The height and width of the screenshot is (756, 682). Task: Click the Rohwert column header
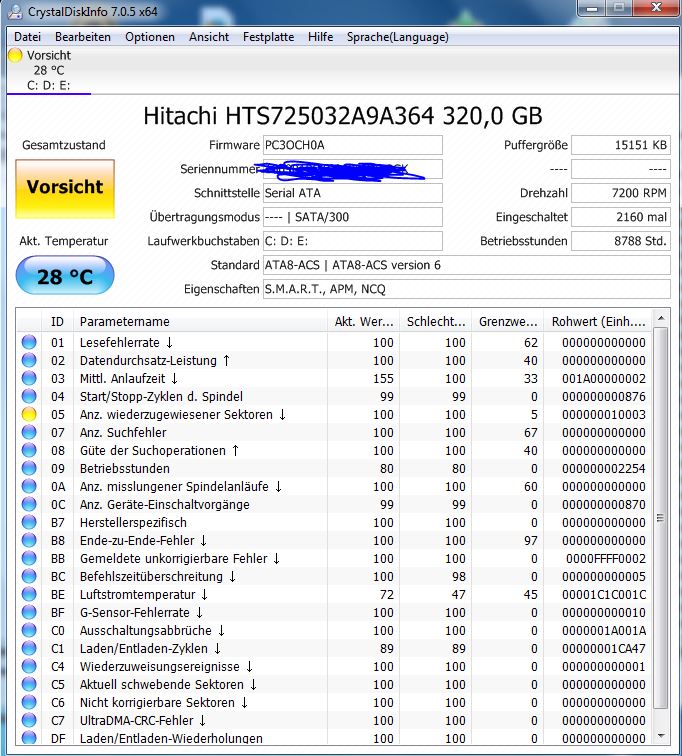598,322
